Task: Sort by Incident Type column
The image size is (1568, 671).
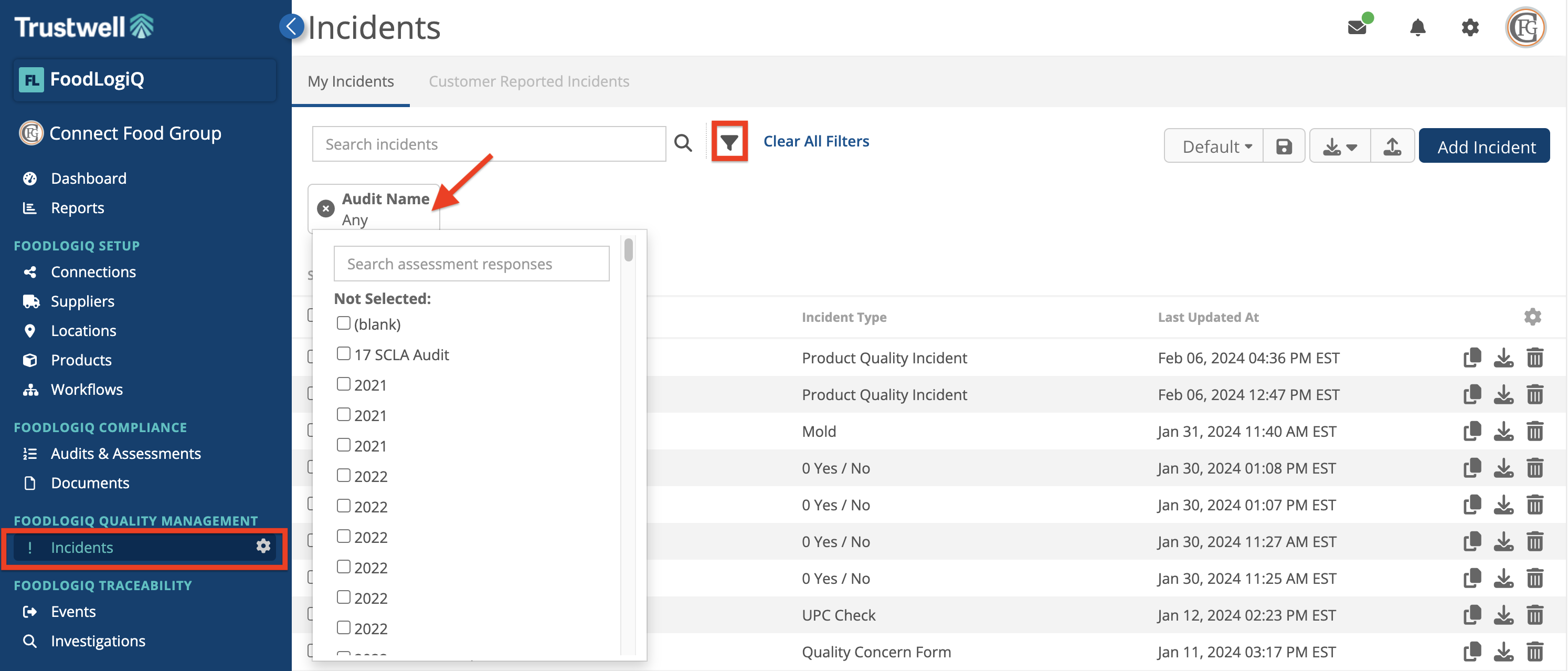Action: pos(844,317)
